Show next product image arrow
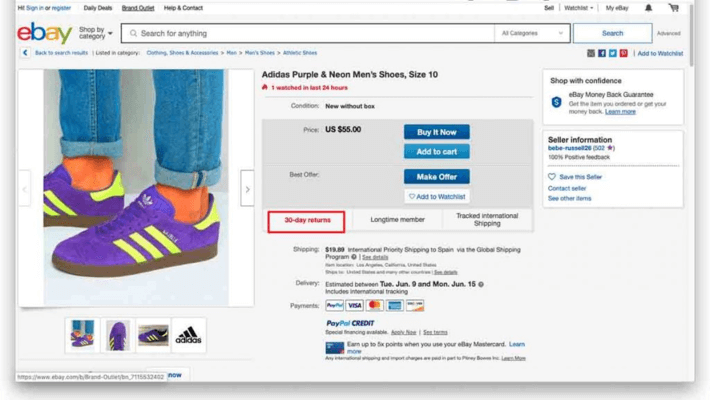The width and height of the screenshot is (710, 400). [247, 187]
